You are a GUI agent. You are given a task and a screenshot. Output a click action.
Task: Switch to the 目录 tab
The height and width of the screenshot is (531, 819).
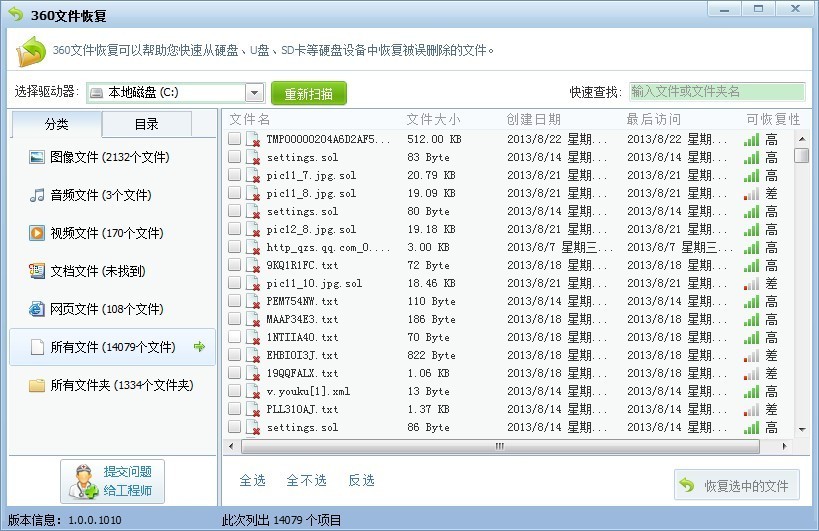pyautogui.click(x=147, y=124)
